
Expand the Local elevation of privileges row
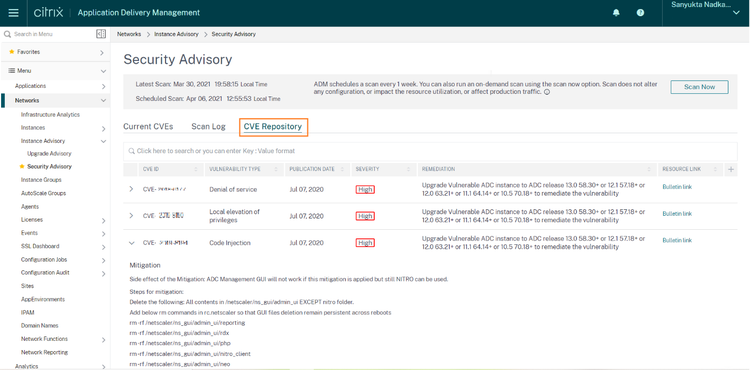pyautogui.click(x=132, y=216)
